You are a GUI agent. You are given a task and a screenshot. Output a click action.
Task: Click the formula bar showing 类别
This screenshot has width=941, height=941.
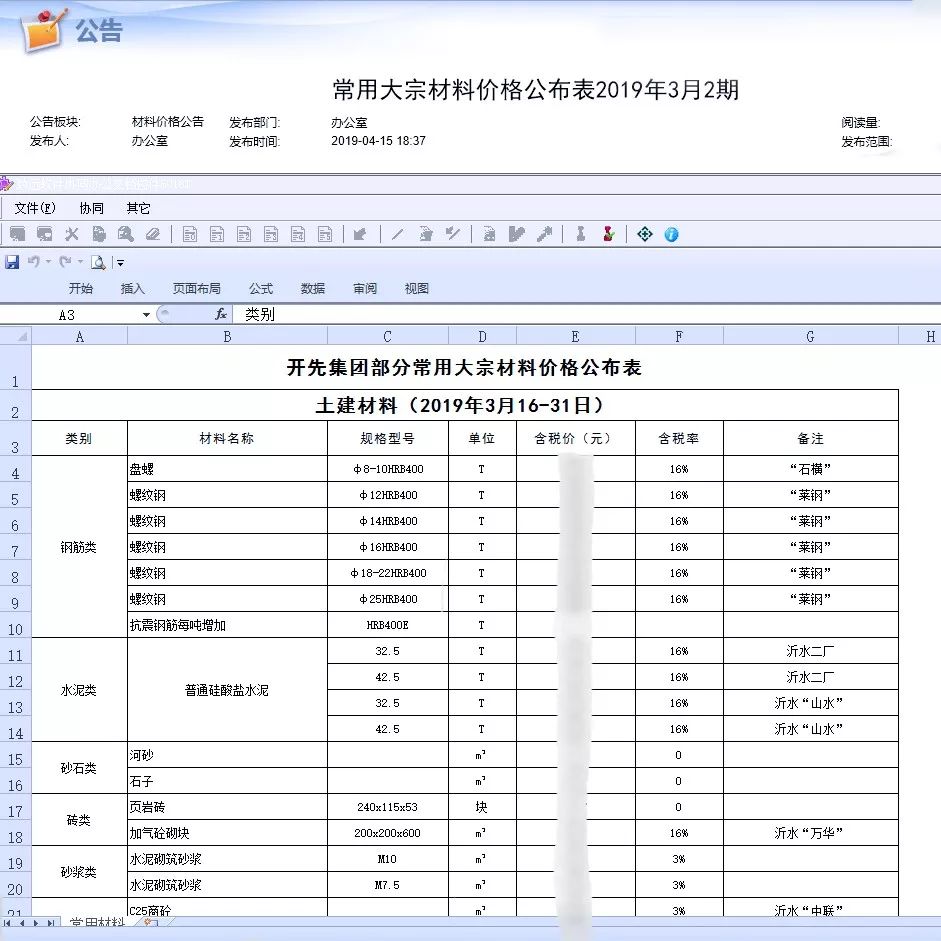pos(588,314)
